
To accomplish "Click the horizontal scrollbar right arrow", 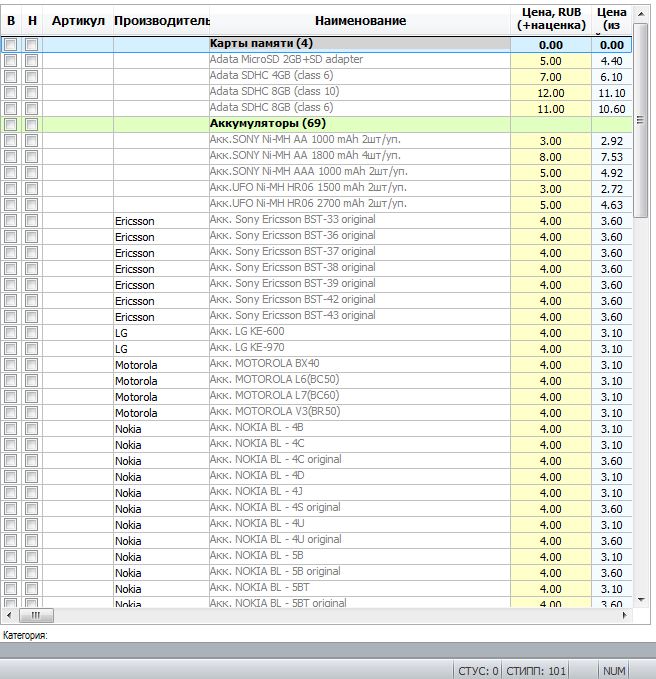I will (624, 615).
